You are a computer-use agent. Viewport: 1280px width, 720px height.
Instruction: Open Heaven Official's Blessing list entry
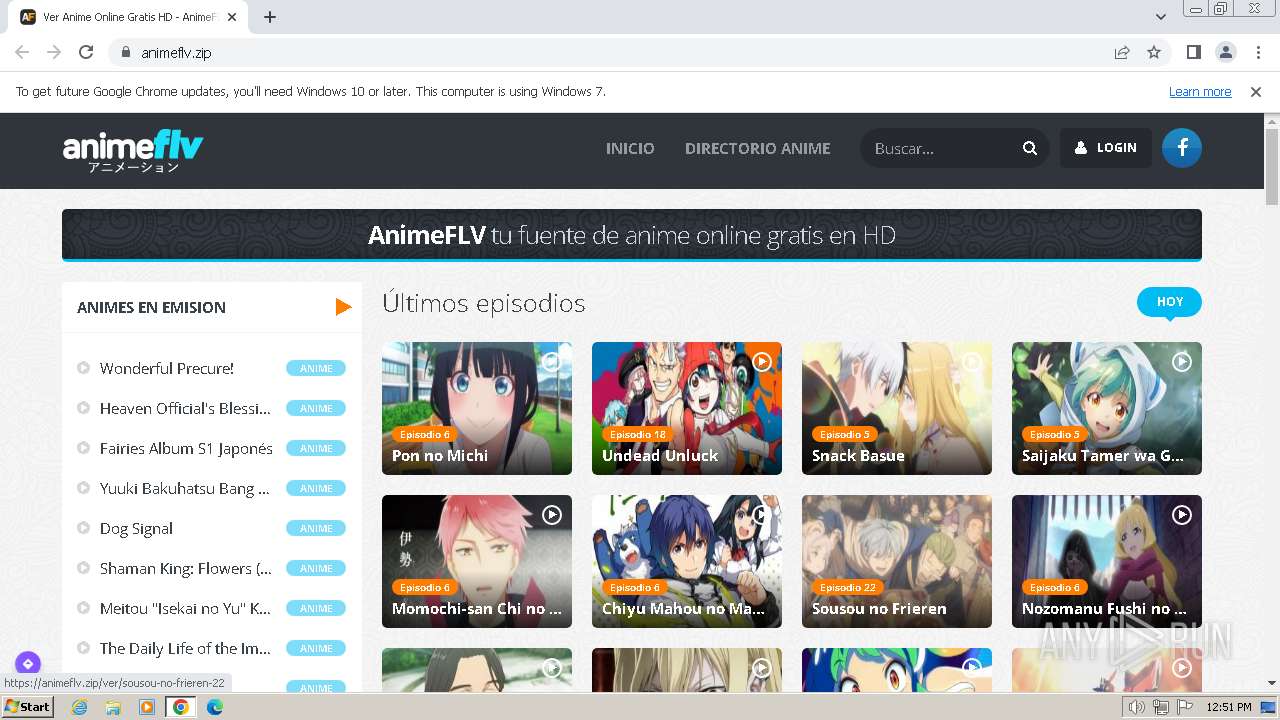click(x=185, y=408)
